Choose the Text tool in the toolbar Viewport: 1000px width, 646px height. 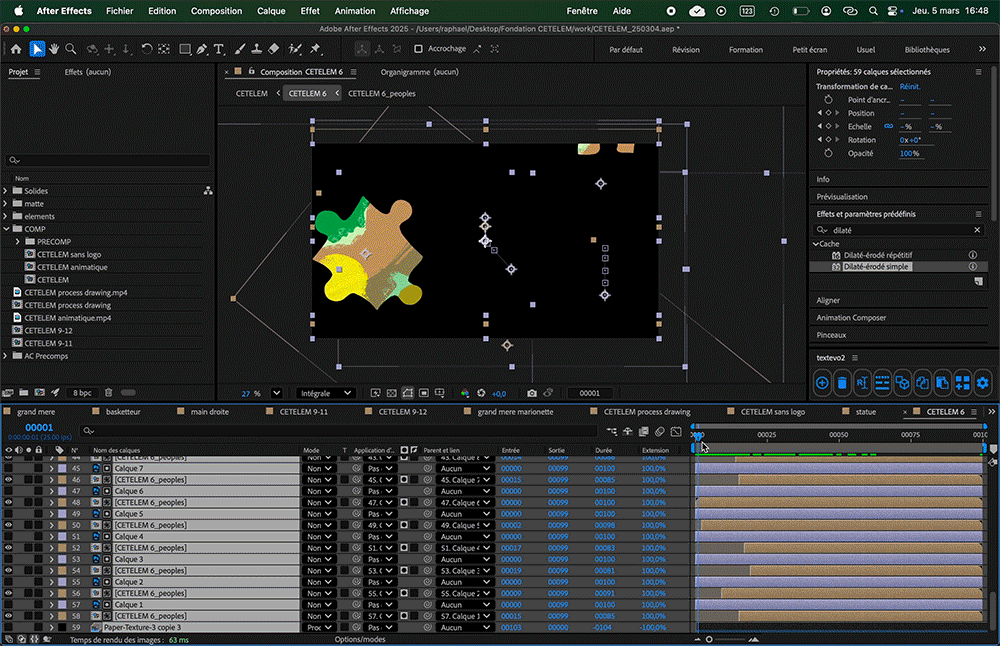[x=219, y=49]
